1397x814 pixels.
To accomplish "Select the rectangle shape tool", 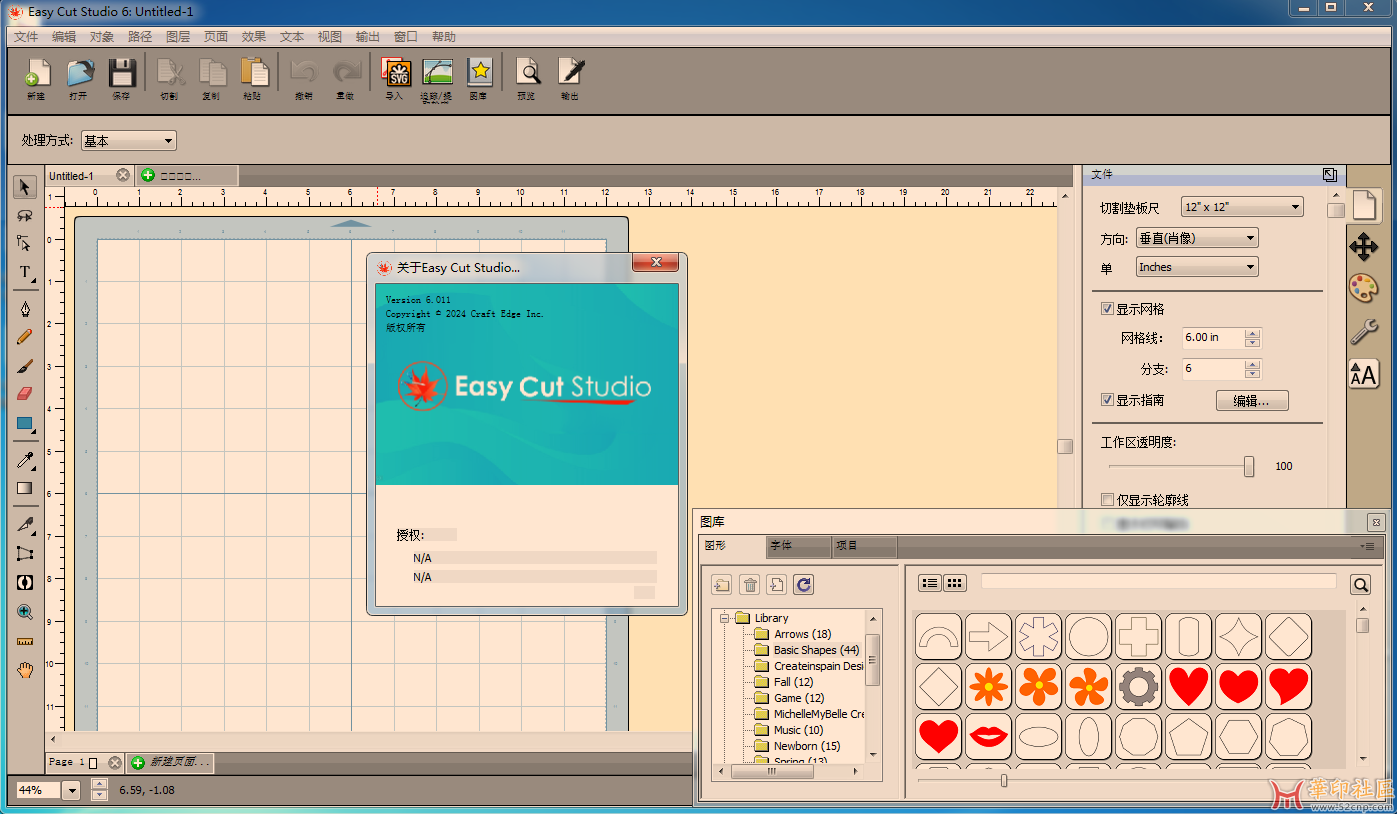I will tap(25, 423).
